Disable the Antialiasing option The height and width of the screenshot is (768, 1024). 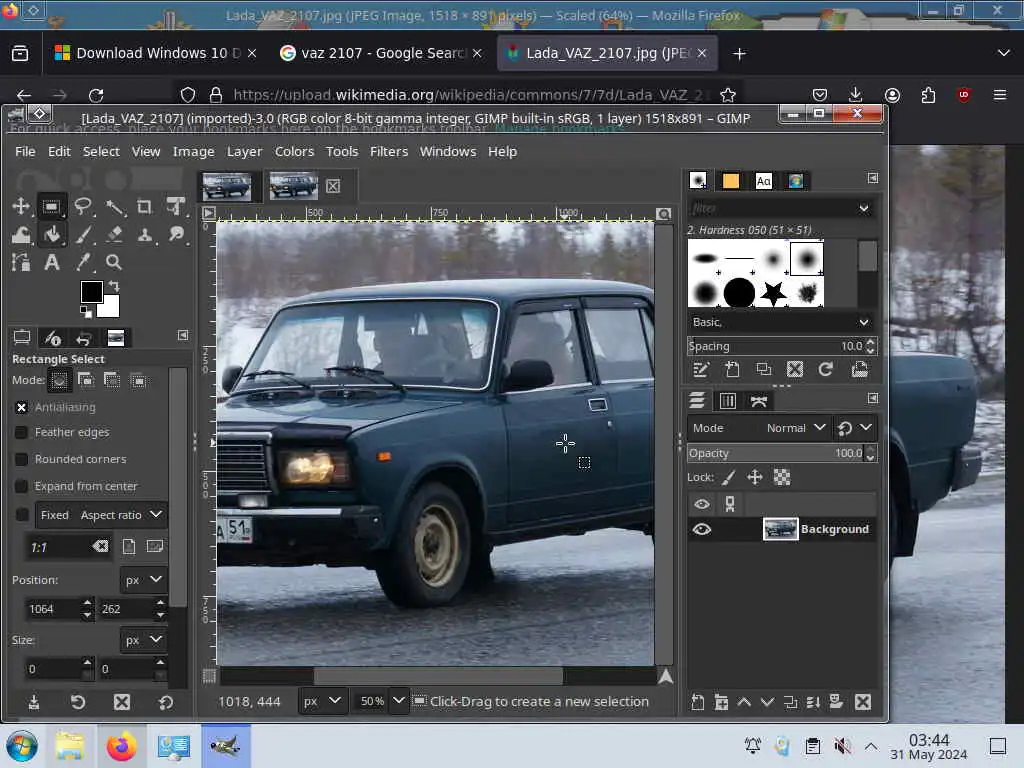coord(21,407)
